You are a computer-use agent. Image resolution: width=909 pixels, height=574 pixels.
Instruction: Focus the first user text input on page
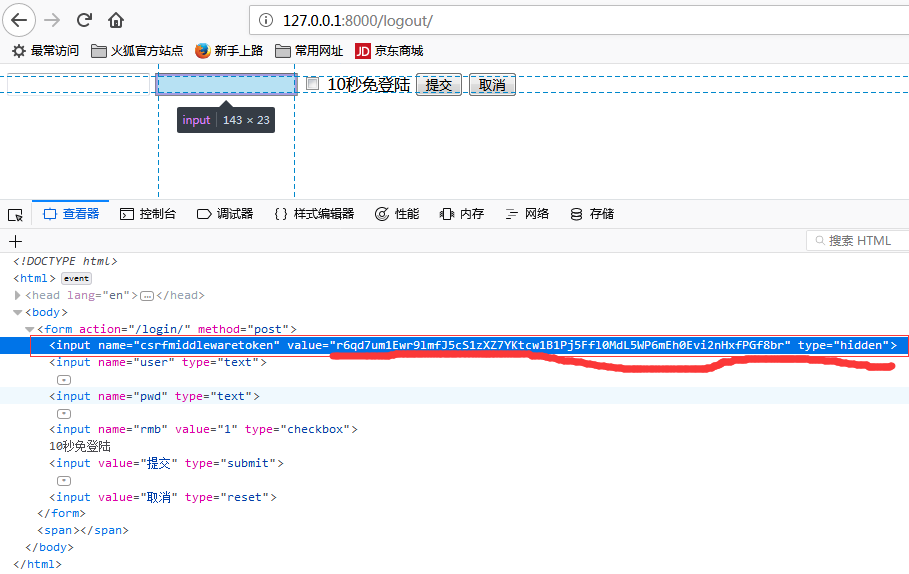coord(78,84)
